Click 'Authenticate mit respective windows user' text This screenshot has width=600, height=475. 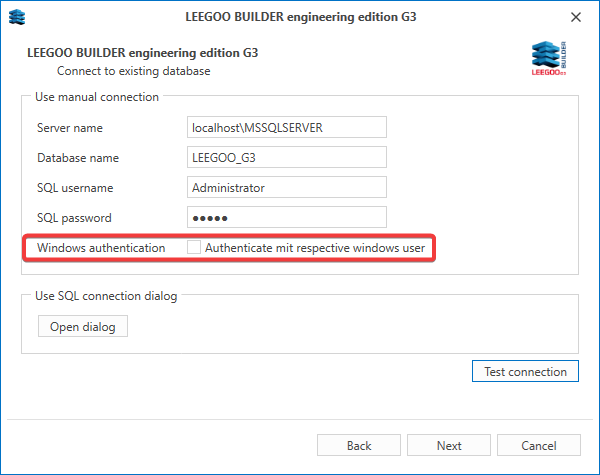coord(315,248)
